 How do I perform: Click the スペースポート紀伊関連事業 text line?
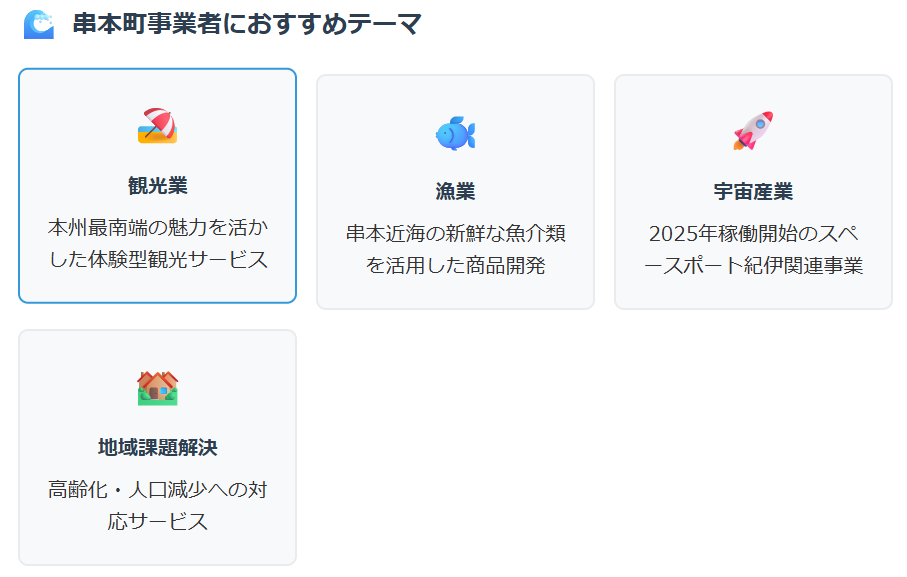tap(753, 265)
